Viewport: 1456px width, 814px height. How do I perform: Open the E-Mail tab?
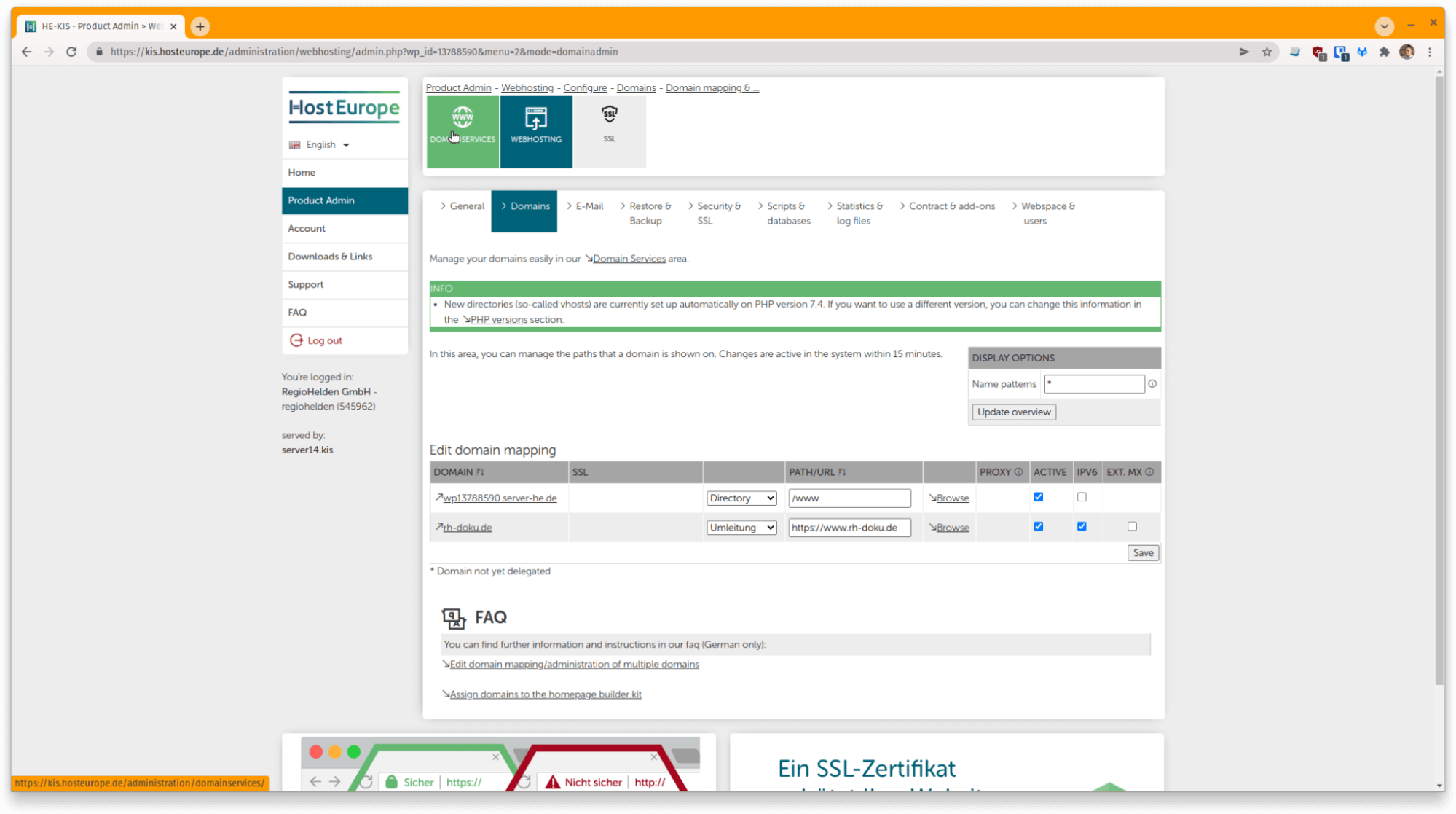click(x=585, y=206)
